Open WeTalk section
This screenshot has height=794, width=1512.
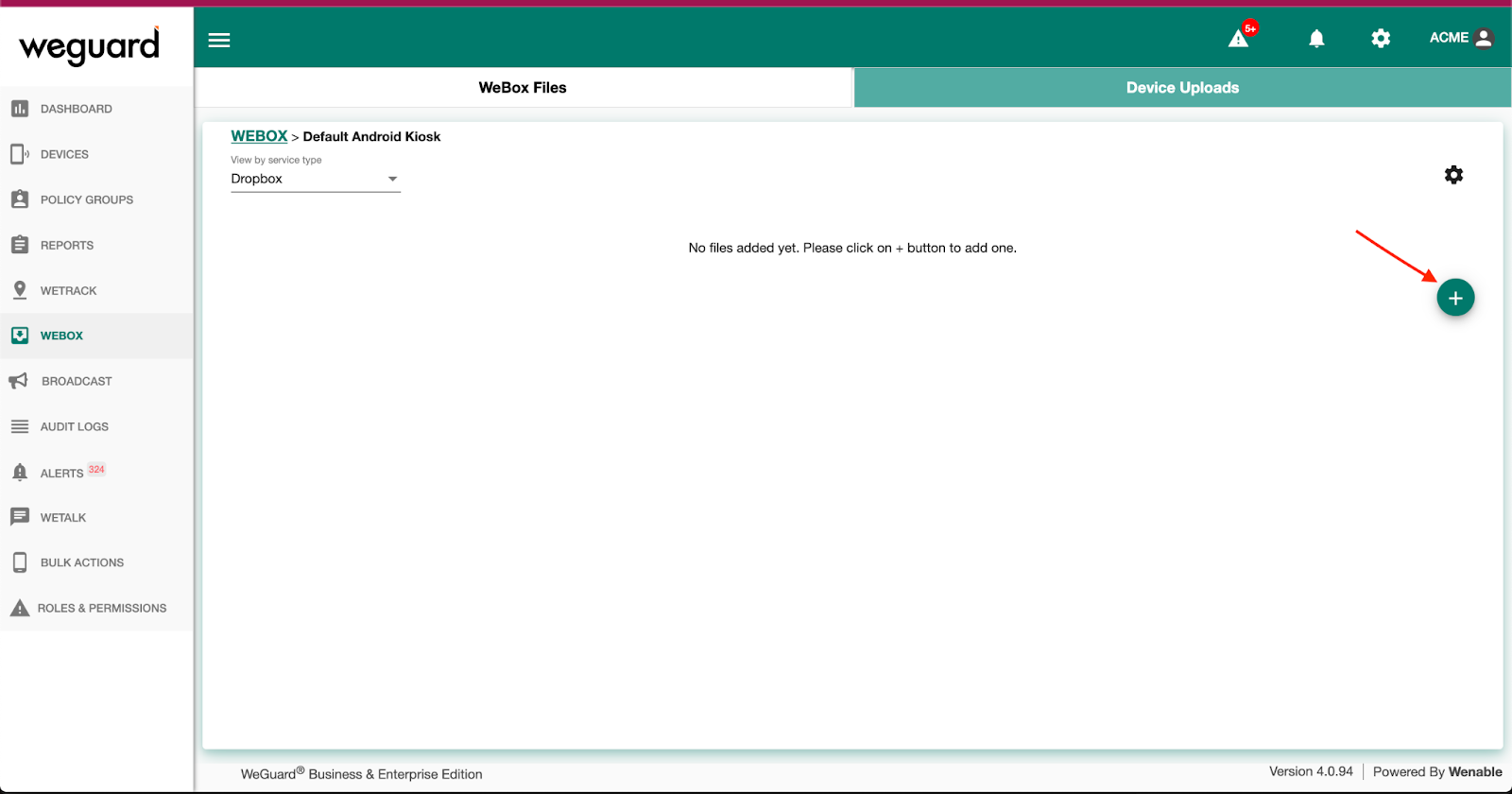click(x=63, y=517)
